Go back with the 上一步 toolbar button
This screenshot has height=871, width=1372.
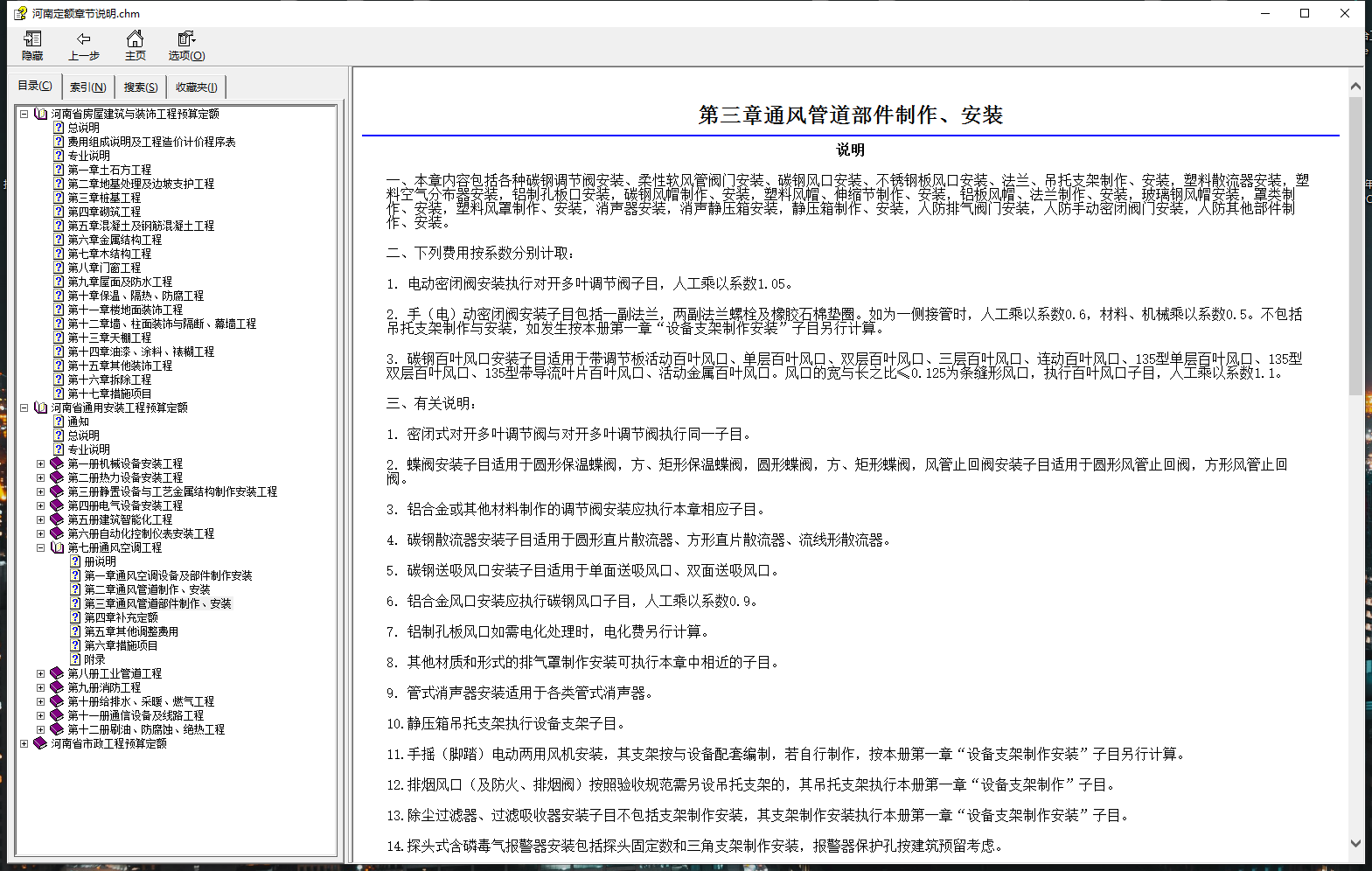(84, 45)
